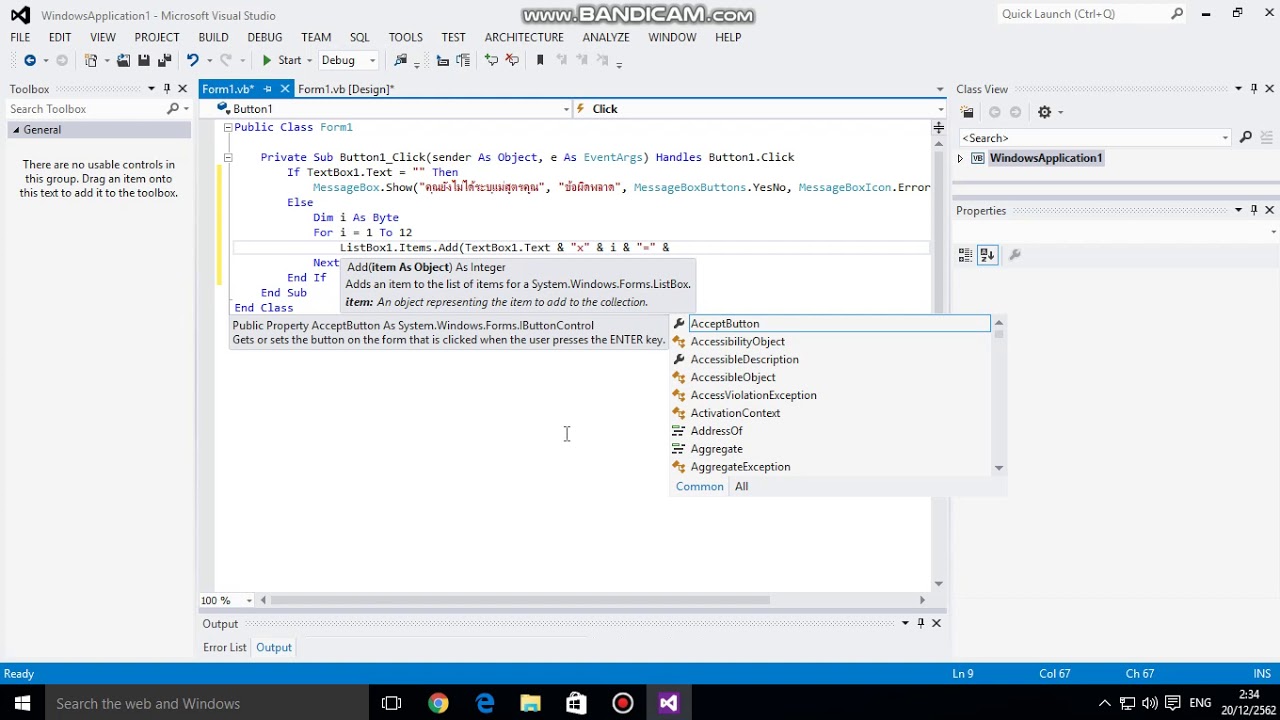
Task: Click the Save All toolbar icon
Action: [164, 61]
